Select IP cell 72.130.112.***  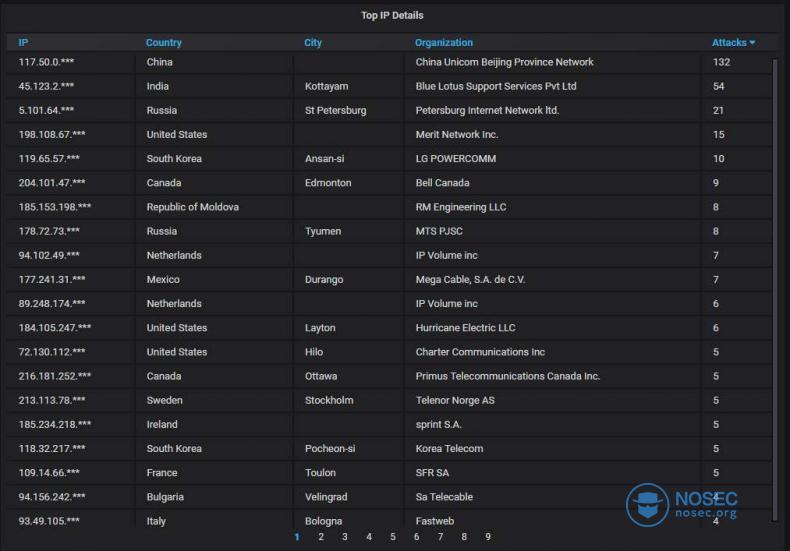point(52,352)
